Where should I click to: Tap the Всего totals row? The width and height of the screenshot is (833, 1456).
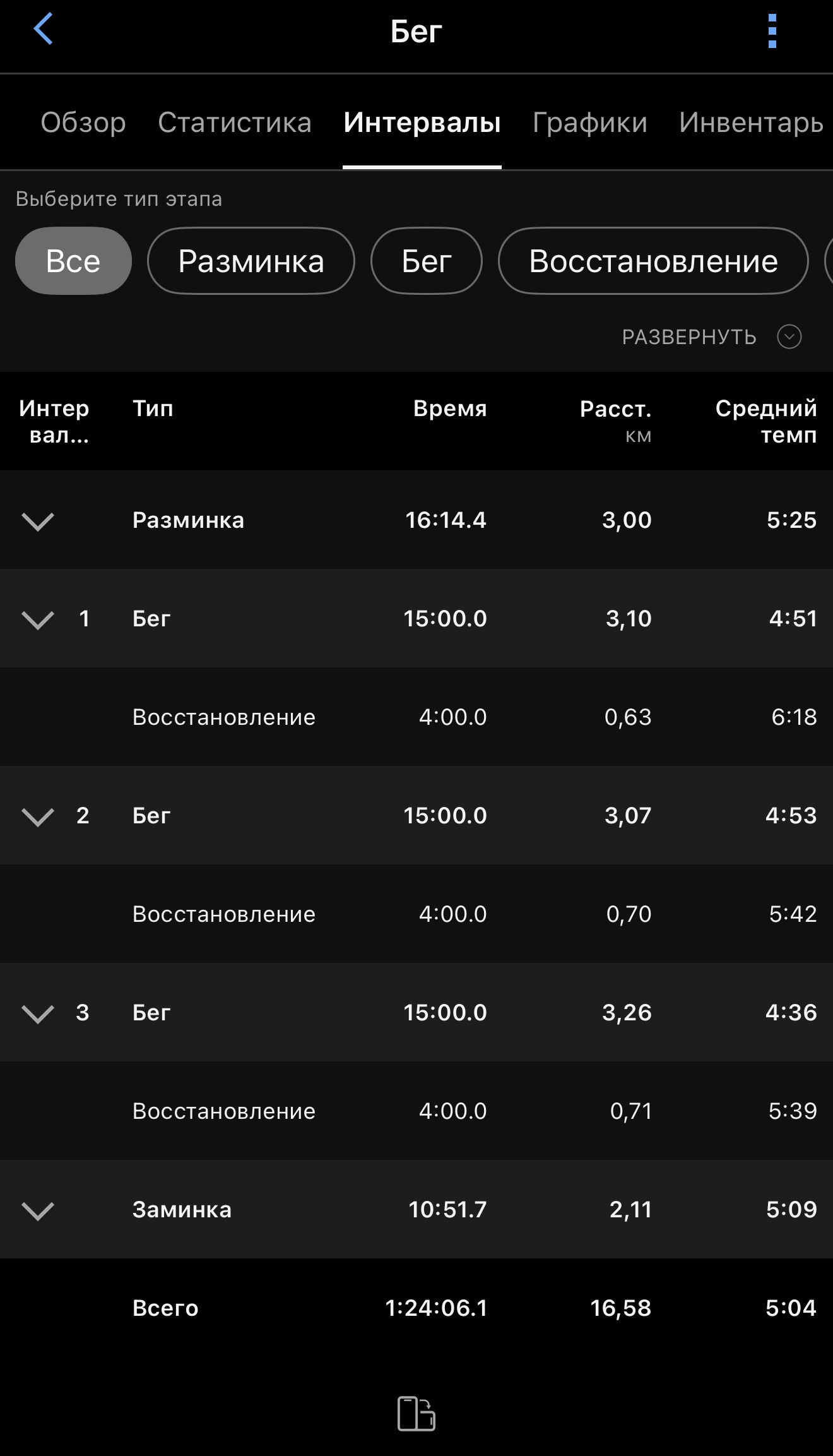(x=416, y=1308)
